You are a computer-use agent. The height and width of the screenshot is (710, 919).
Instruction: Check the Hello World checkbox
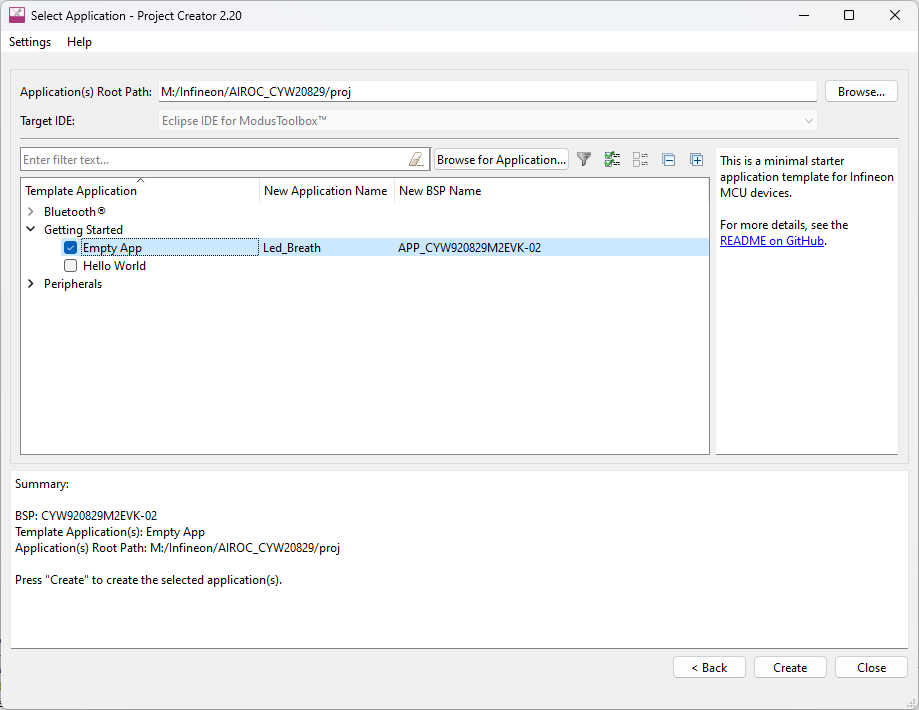[x=70, y=266]
